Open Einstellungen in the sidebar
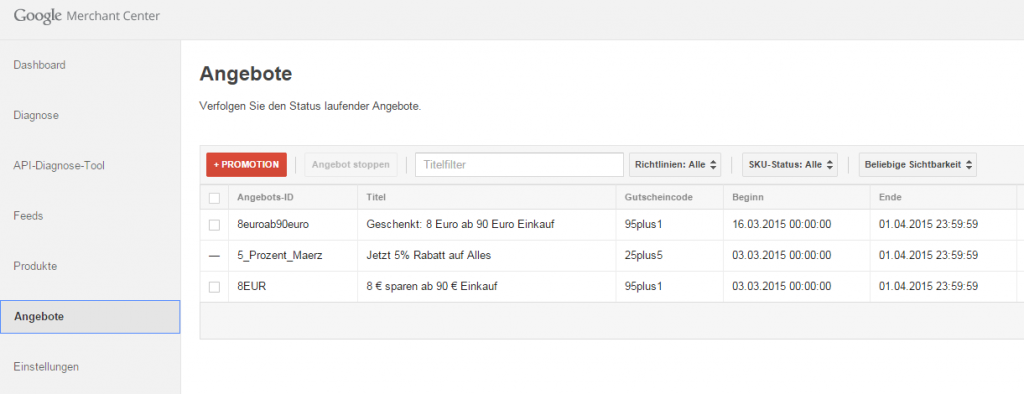The image size is (1024, 394). (x=46, y=367)
